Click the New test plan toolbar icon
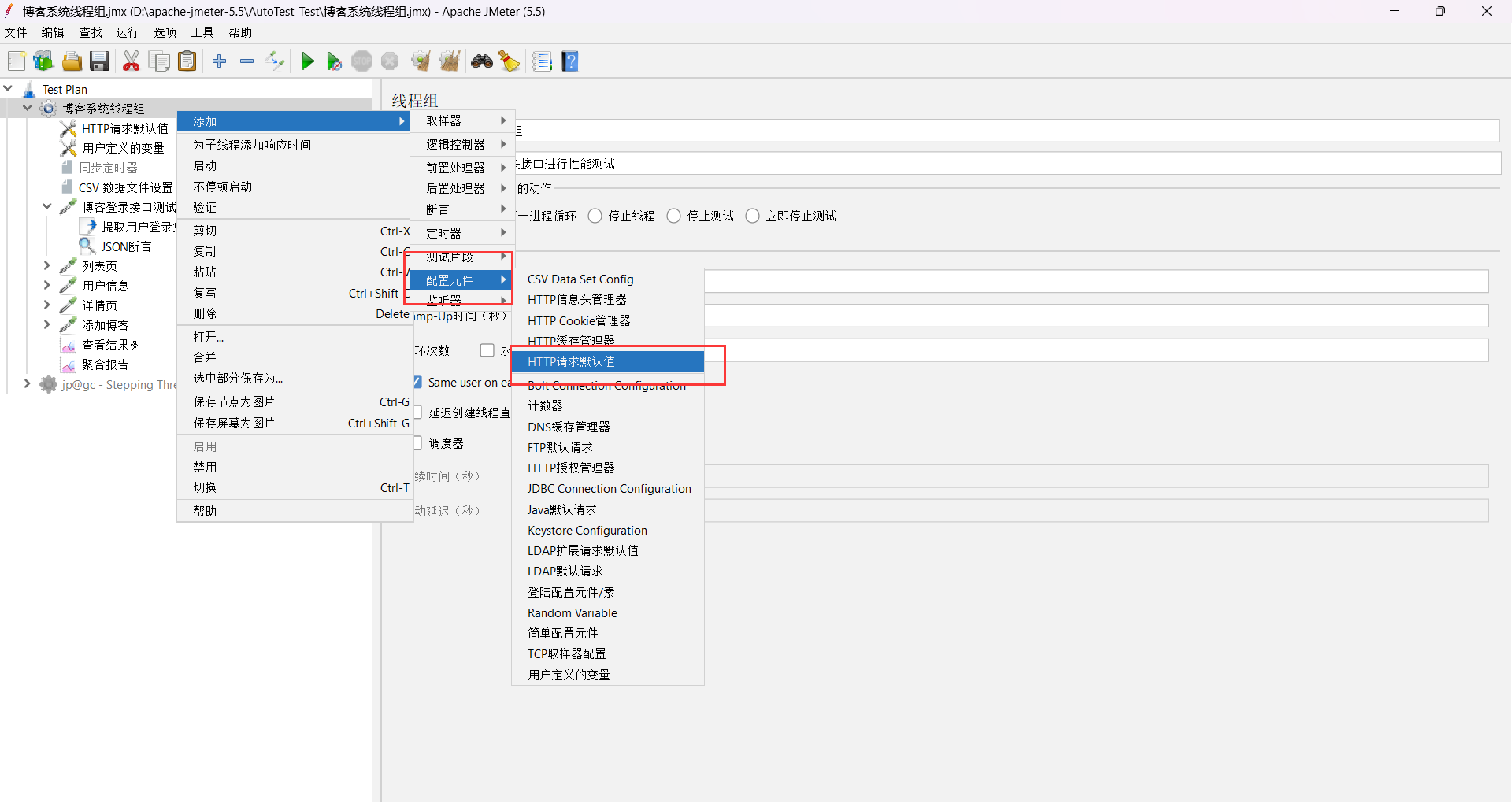The height and width of the screenshot is (803, 1512). click(x=16, y=61)
